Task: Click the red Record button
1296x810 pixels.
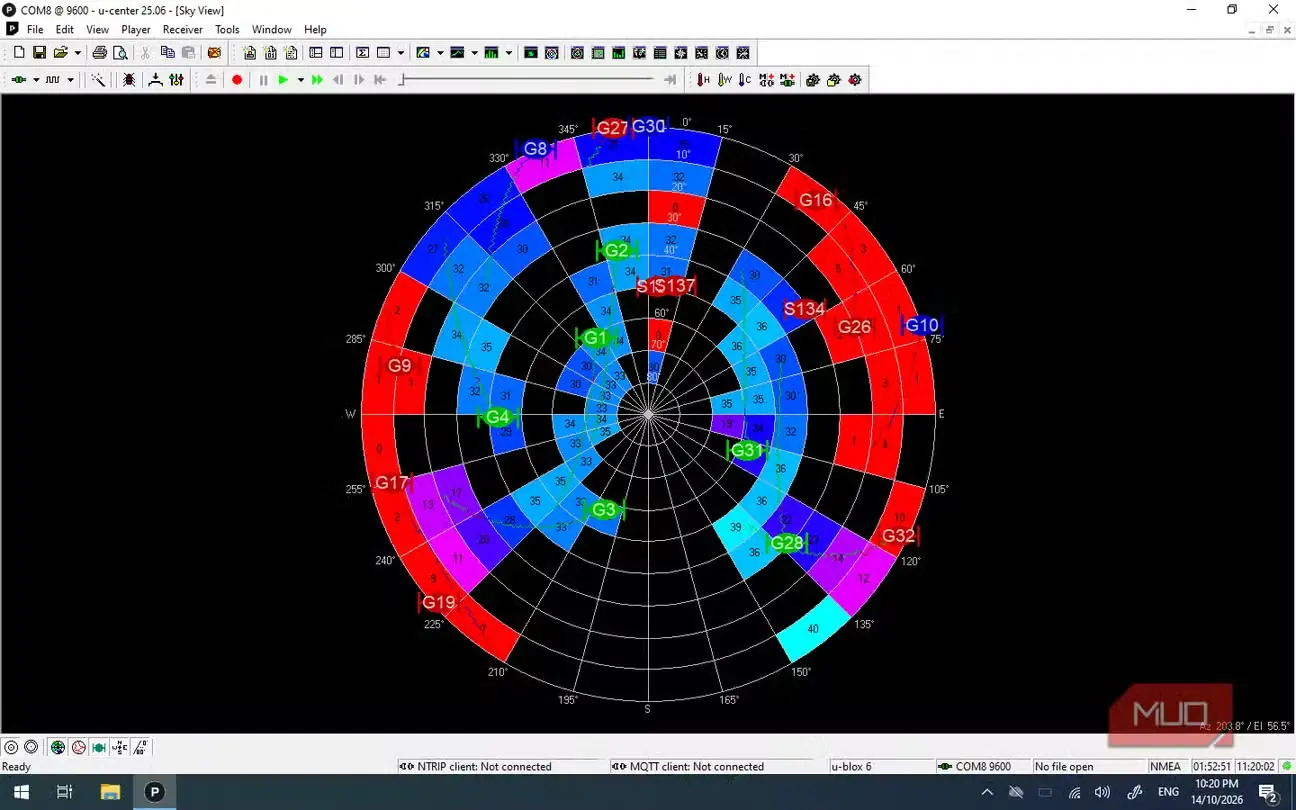Action: pos(237,80)
